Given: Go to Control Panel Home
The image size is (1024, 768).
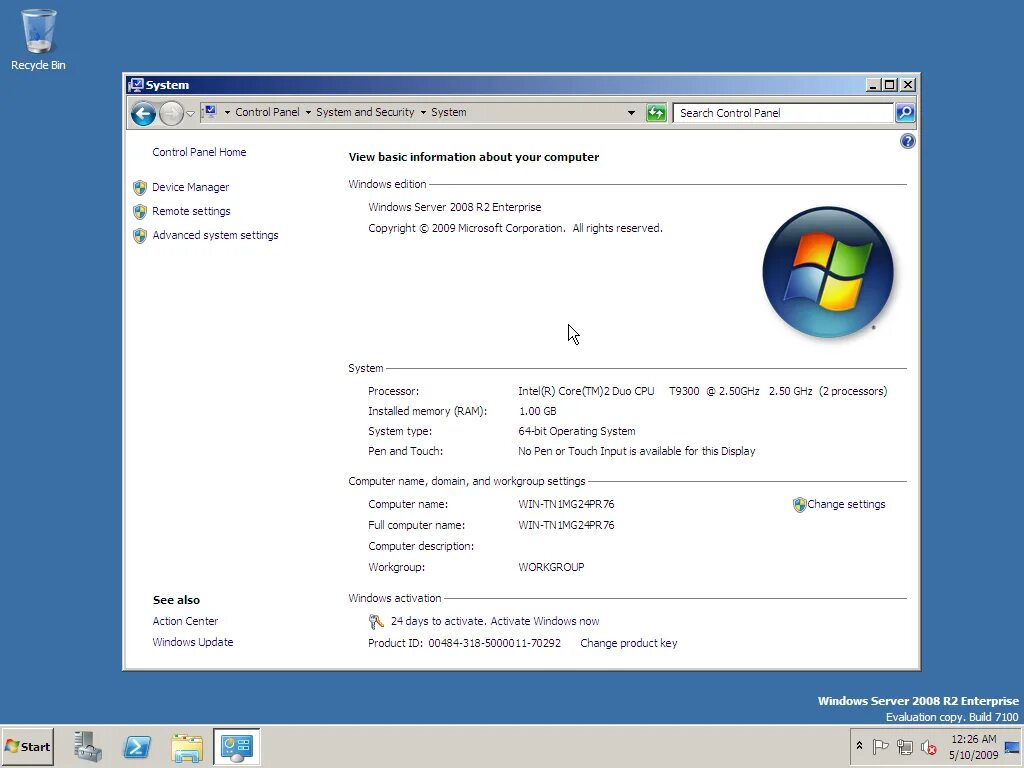Looking at the screenshot, I should [199, 152].
